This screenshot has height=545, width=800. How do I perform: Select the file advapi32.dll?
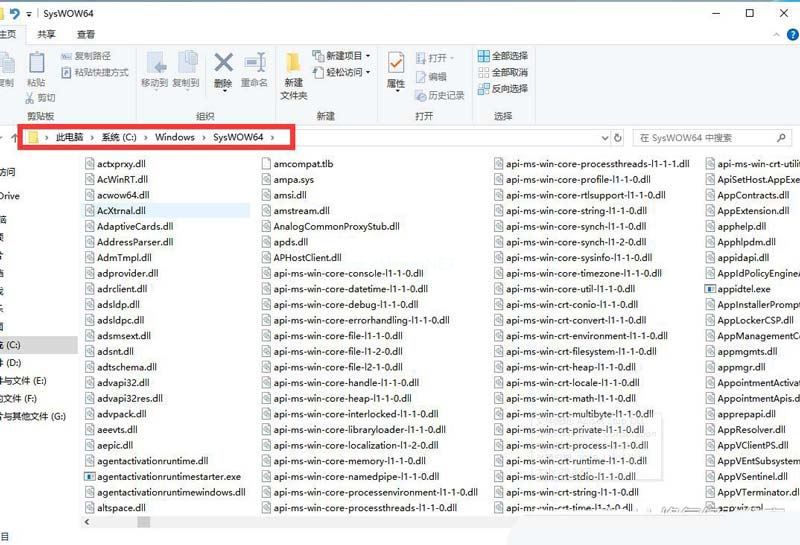click(x=123, y=383)
